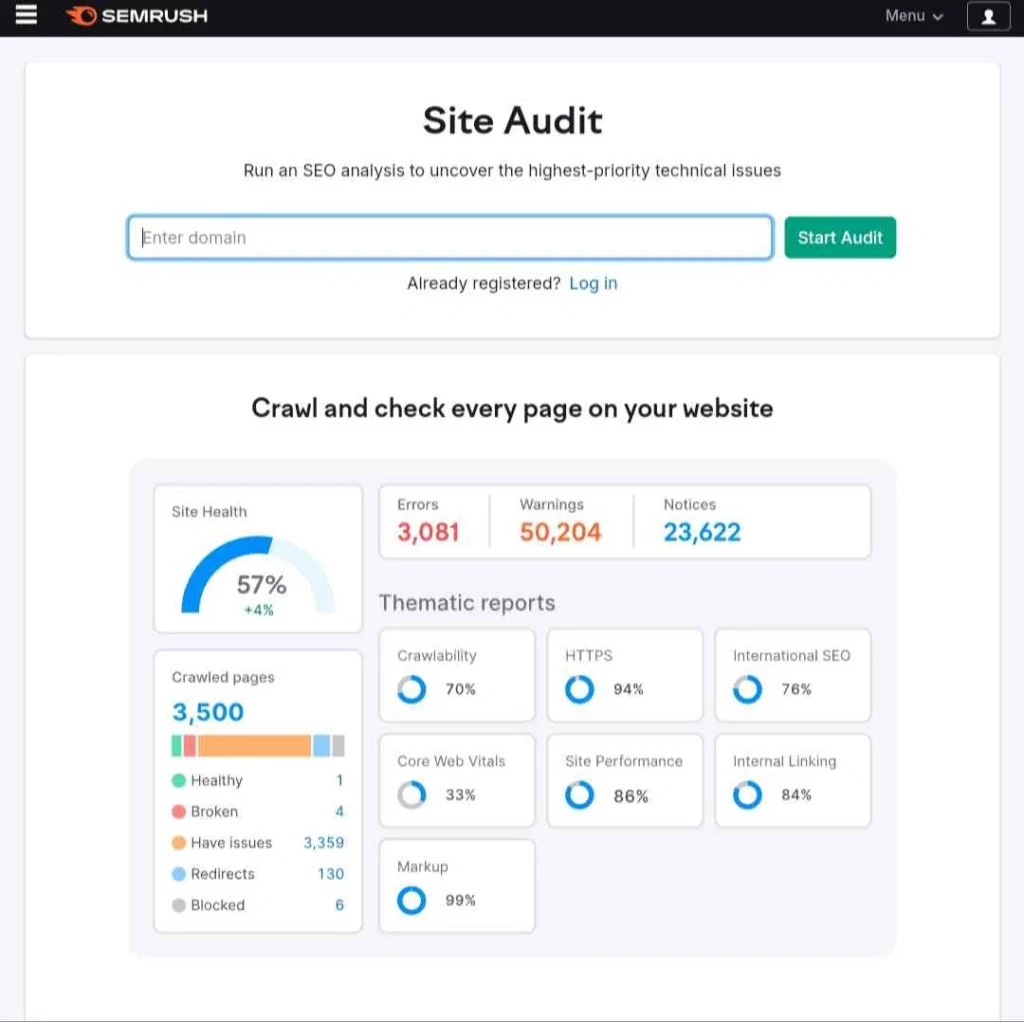Follow the Log in link
This screenshot has width=1024, height=1022.
click(x=593, y=283)
